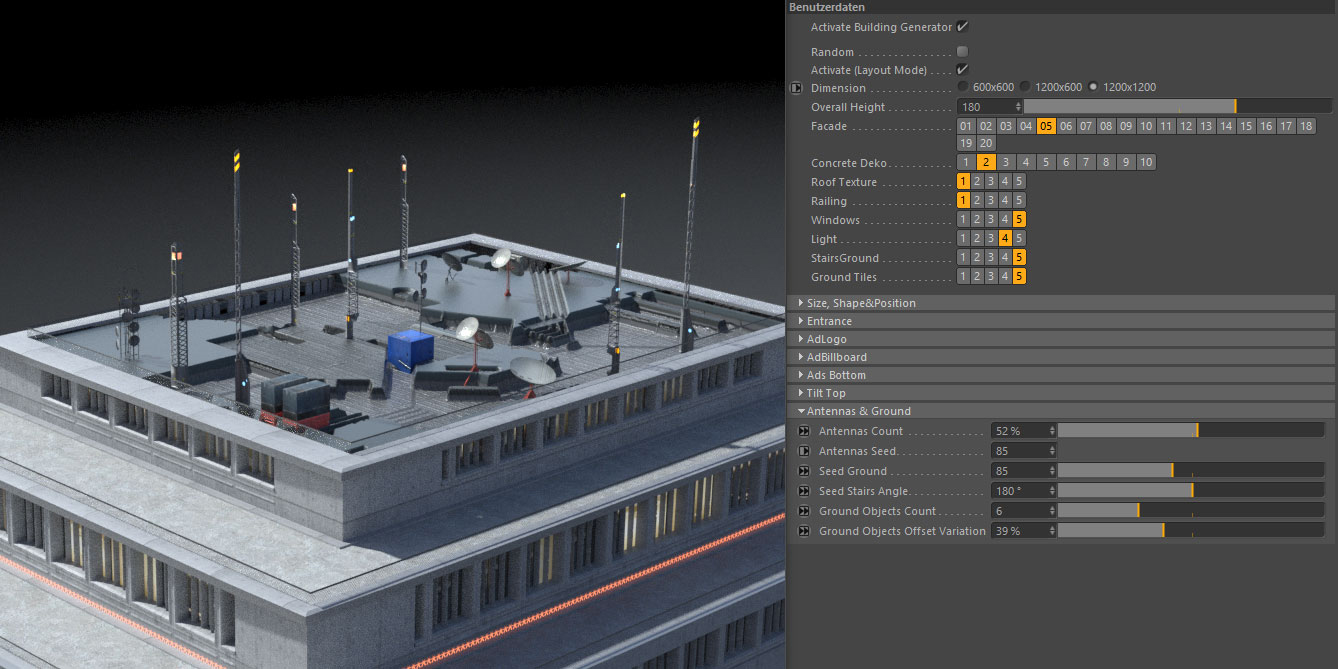
Task: Click the keyframe icon beside Ground Objects Count
Action: pyautogui.click(x=802, y=510)
